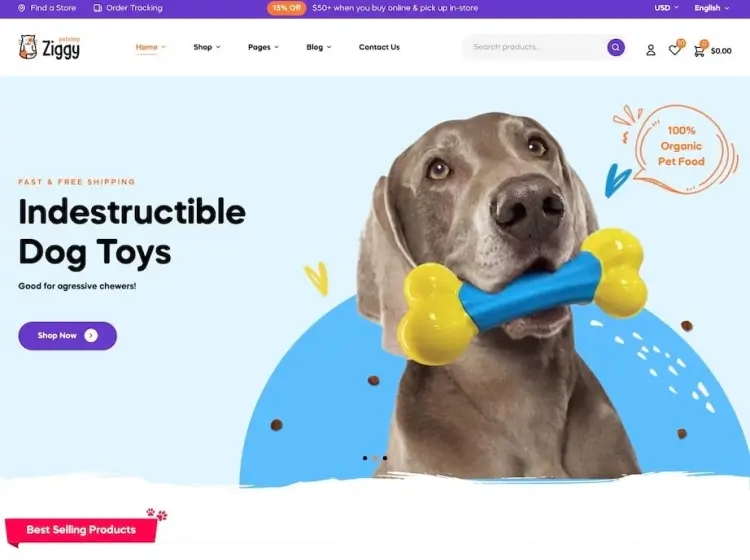
Task: Click the Best Selling Products banner
Action: (81, 530)
